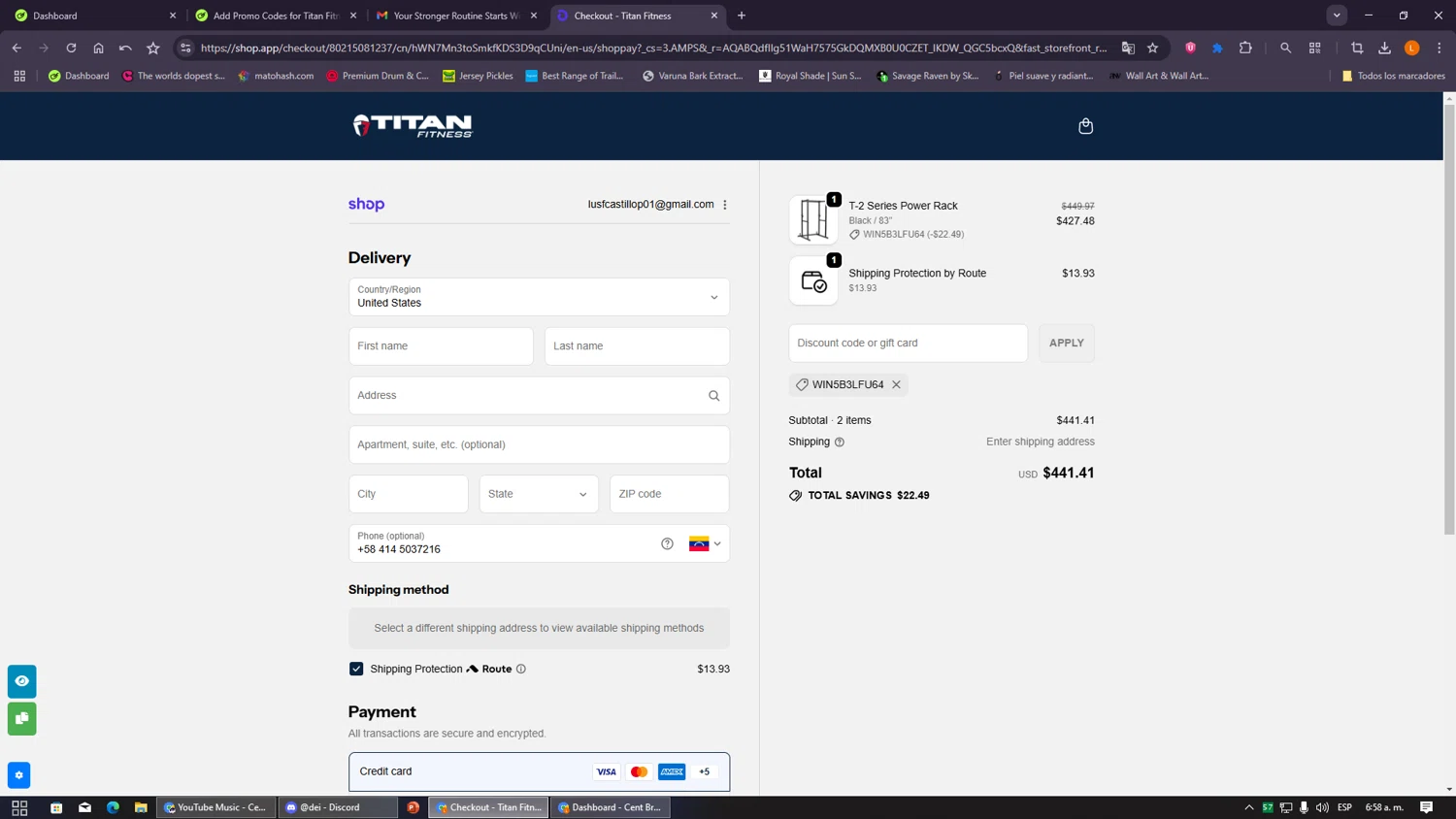This screenshot has height=819, width=1456.
Task: Show the Shipping info tooltip icon
Action: (840, 442)
